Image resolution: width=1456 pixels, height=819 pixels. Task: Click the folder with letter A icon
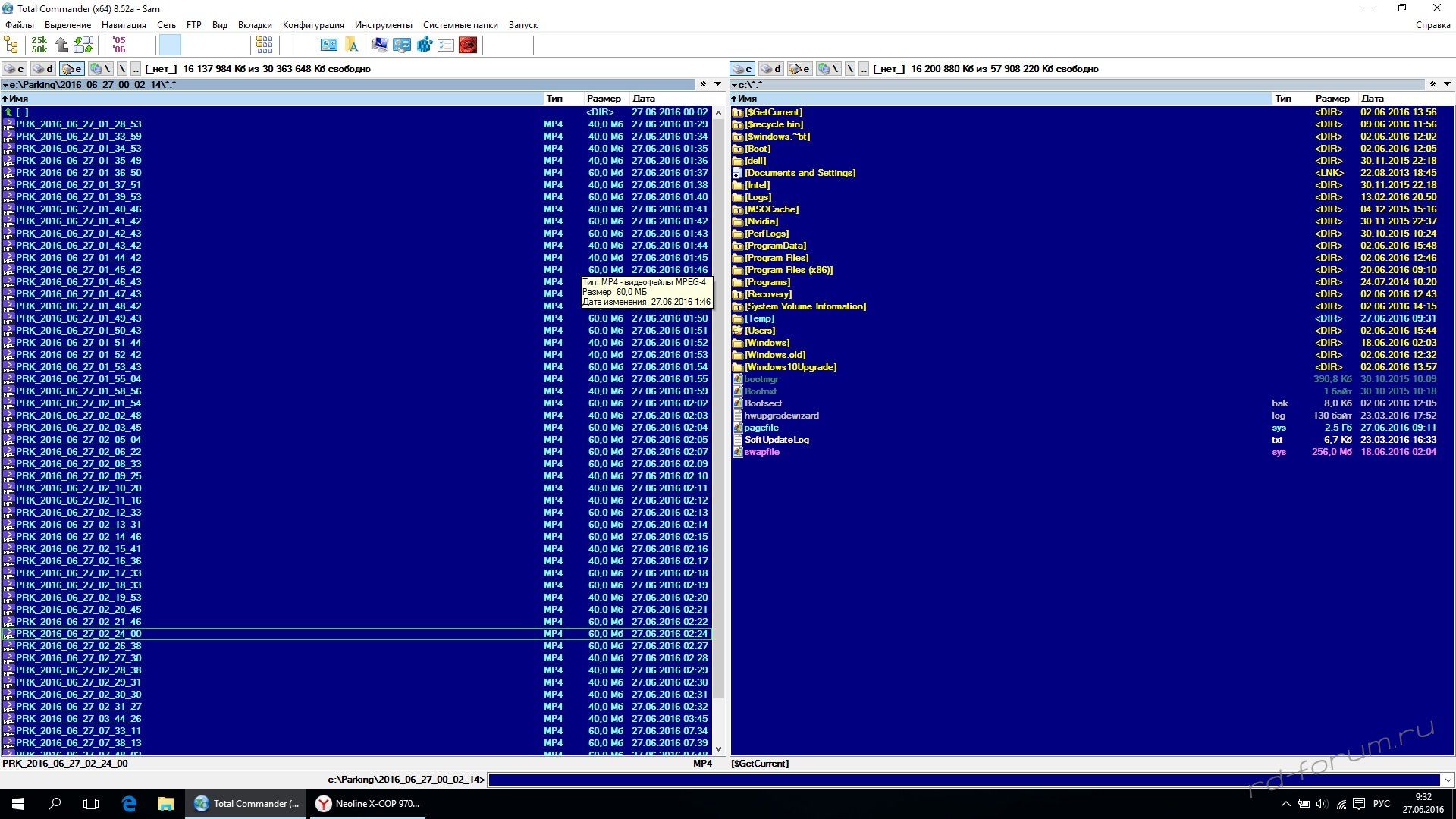(x=351, y=45)
